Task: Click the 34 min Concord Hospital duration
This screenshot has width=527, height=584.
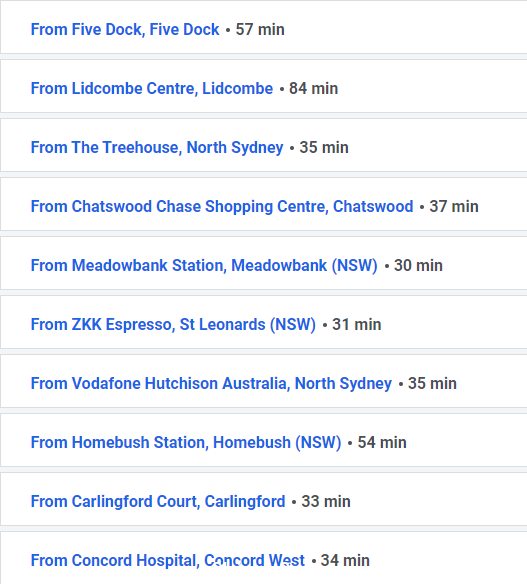Action: click(345, 560)
